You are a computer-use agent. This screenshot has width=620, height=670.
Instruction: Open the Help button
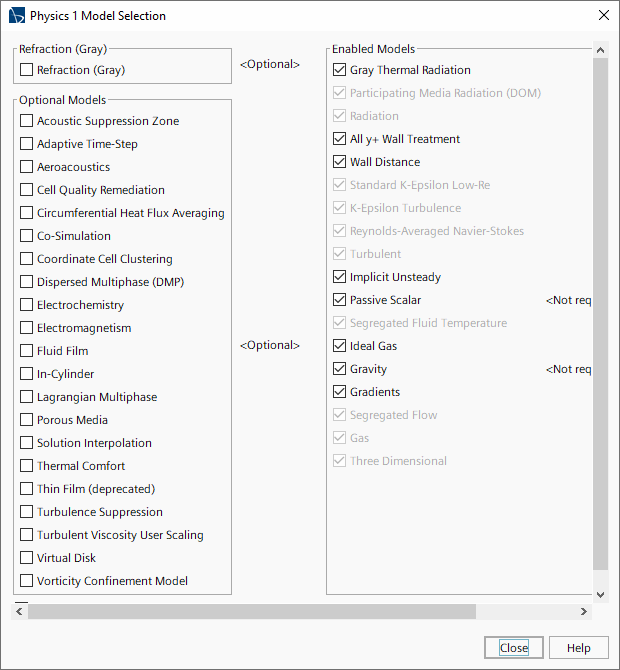[x=578, y=648]
